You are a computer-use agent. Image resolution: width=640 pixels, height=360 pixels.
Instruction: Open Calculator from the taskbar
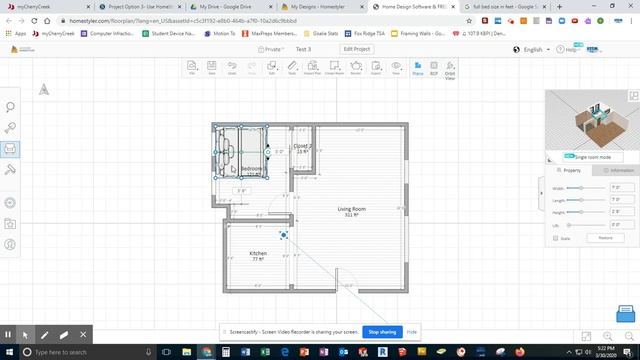pos(226,352)
